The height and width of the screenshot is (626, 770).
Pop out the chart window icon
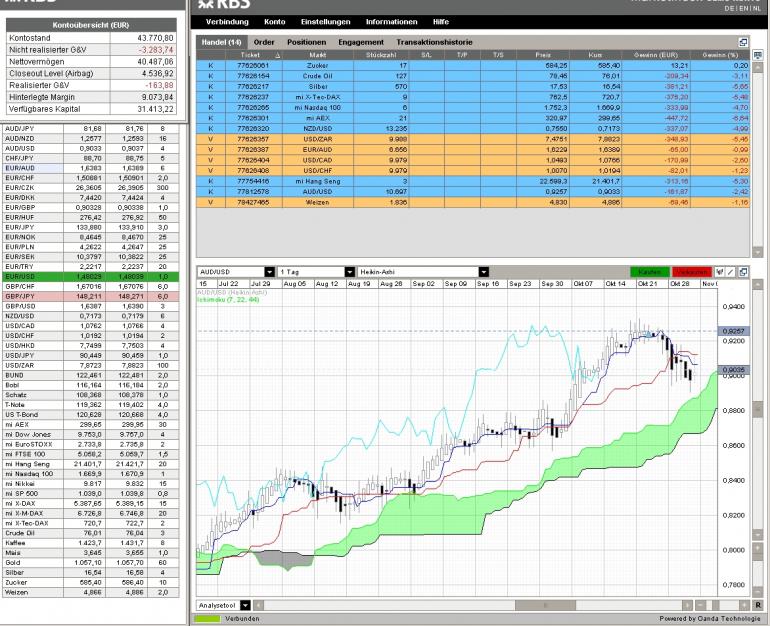[x=743, y=272]
